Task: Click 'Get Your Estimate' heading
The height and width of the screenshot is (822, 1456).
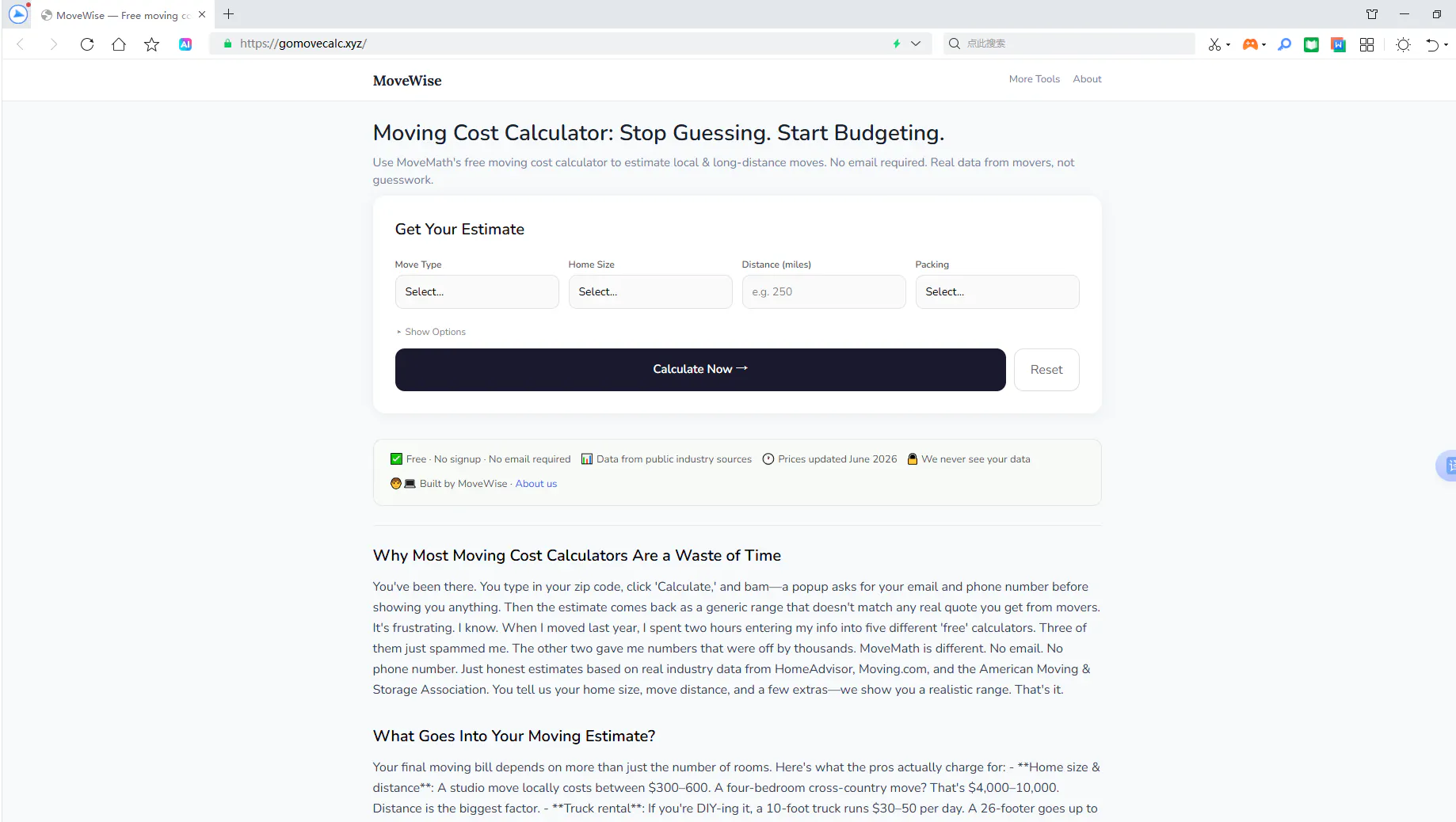Action: (459, 230)
